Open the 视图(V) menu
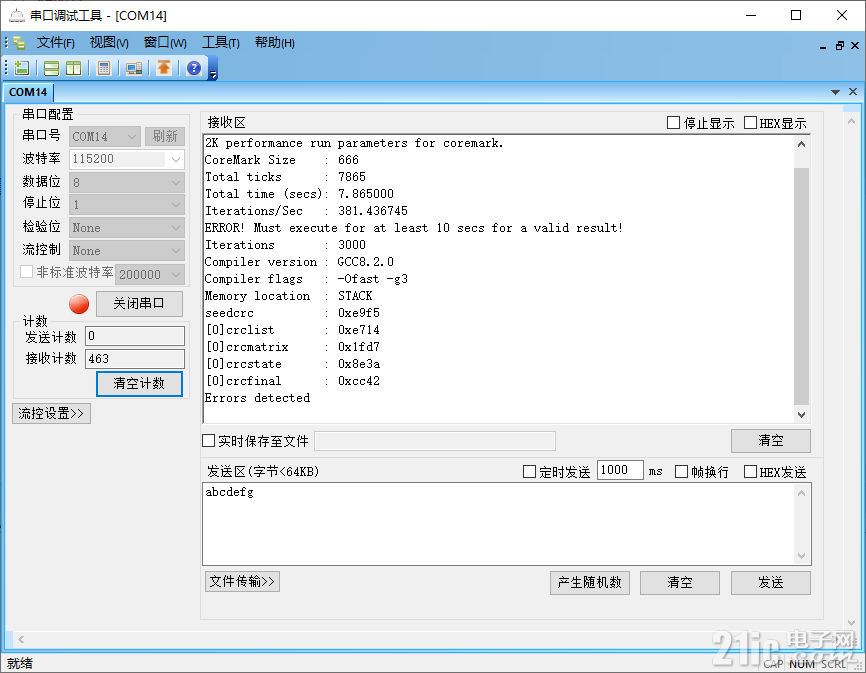866x673 pixels. click(109, 43)
